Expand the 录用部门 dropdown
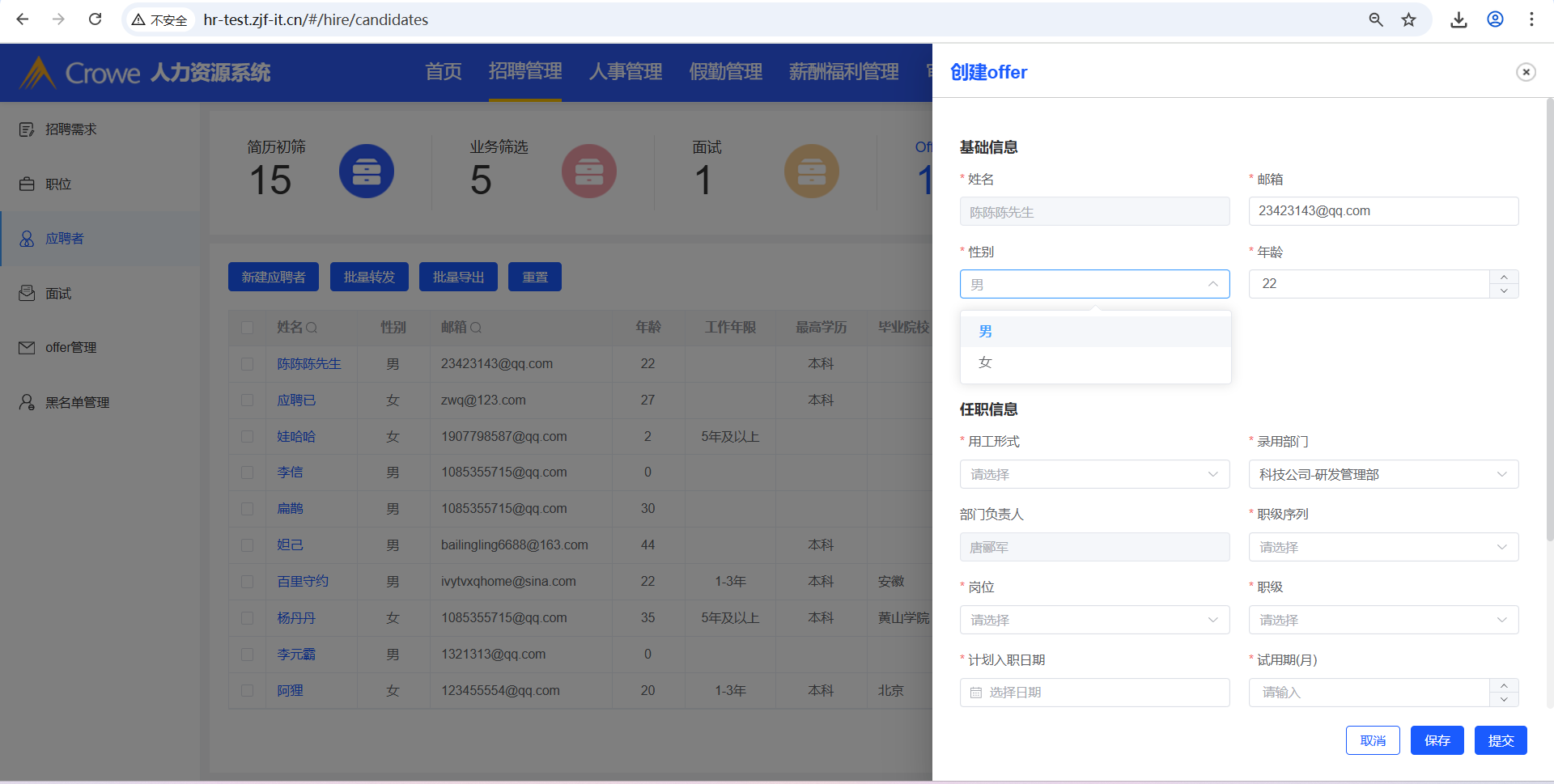The image size is (1554, 784). pos(1383,474)
